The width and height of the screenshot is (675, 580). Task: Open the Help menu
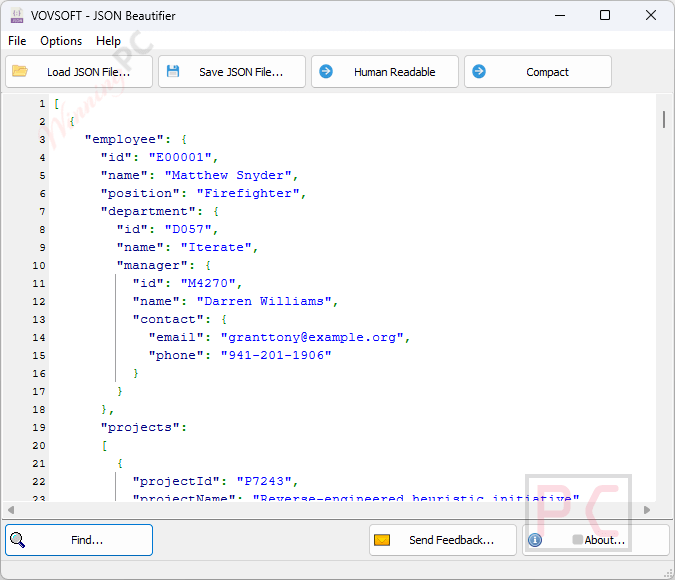click(x=108, y=41)
